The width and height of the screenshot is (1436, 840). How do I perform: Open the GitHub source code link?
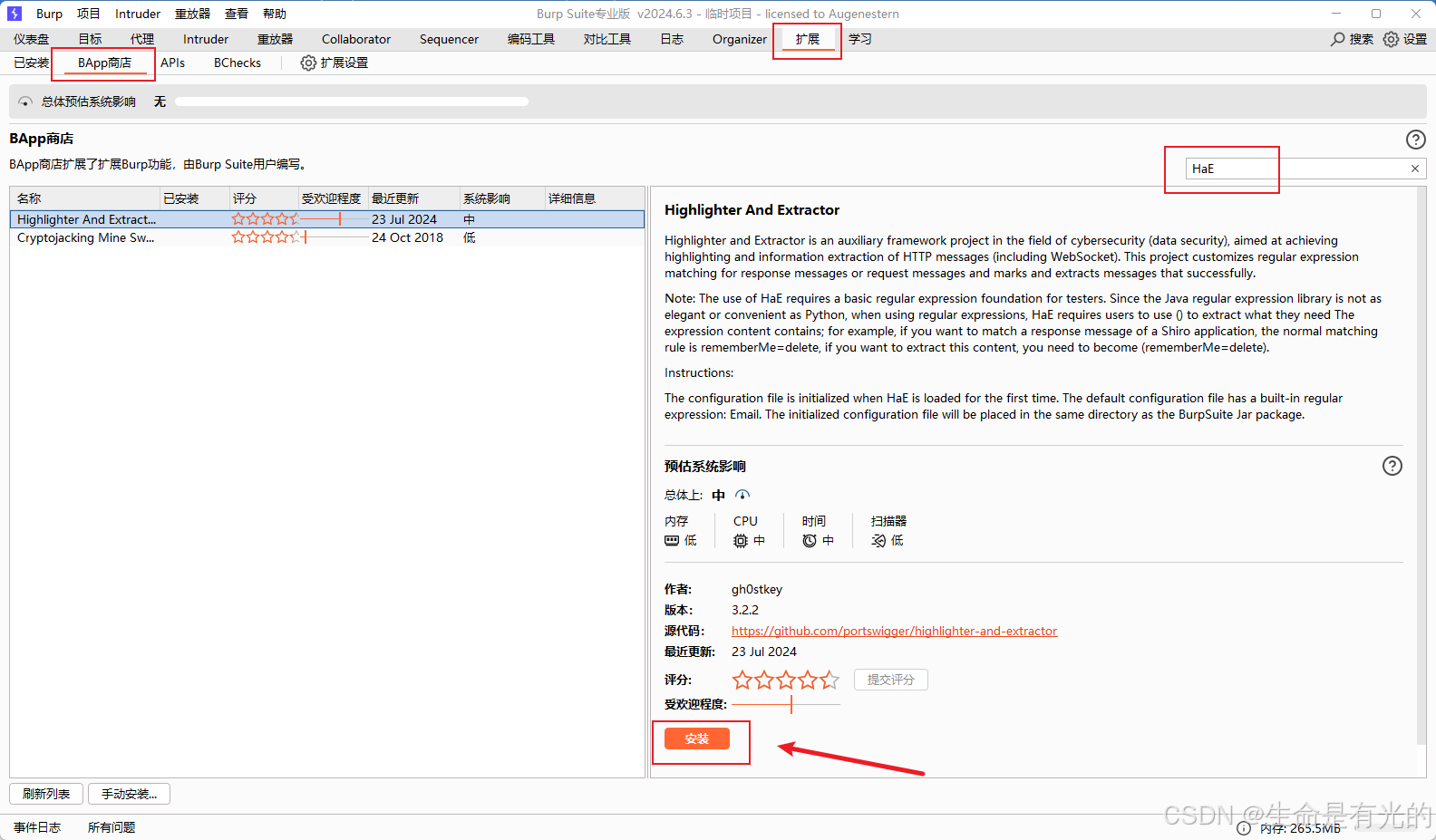894,631
